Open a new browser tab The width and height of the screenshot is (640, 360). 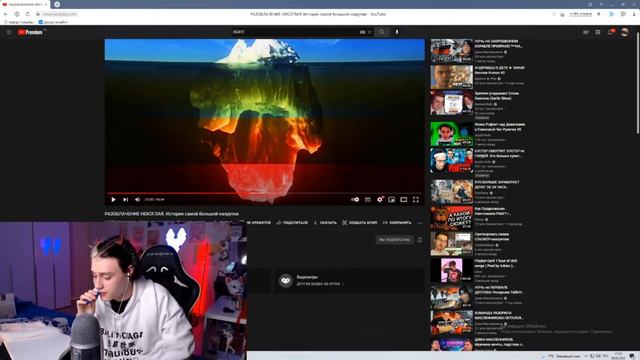coord(57,4)
